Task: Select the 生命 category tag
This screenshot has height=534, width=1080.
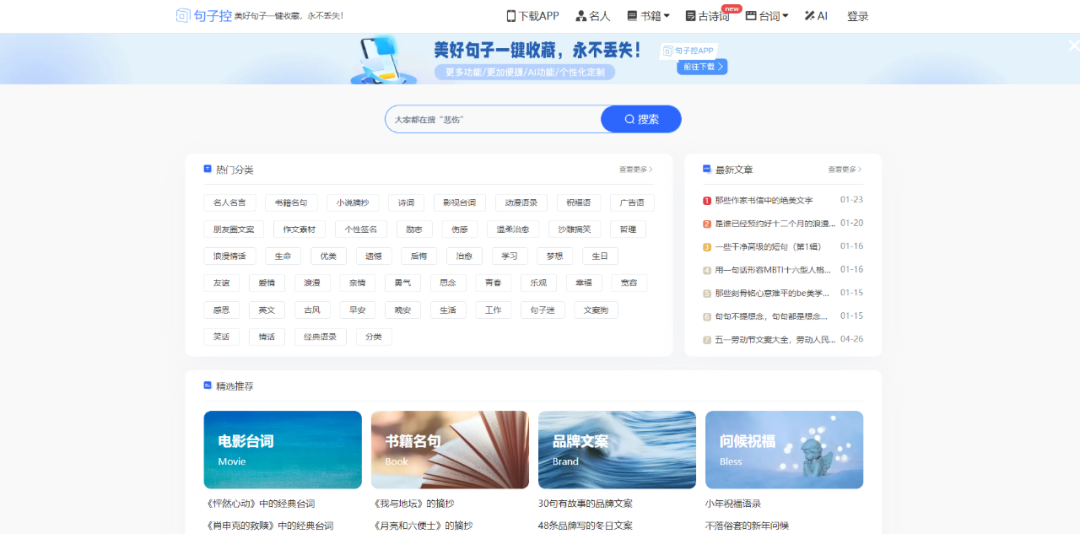Action: (x=283, y=256)
